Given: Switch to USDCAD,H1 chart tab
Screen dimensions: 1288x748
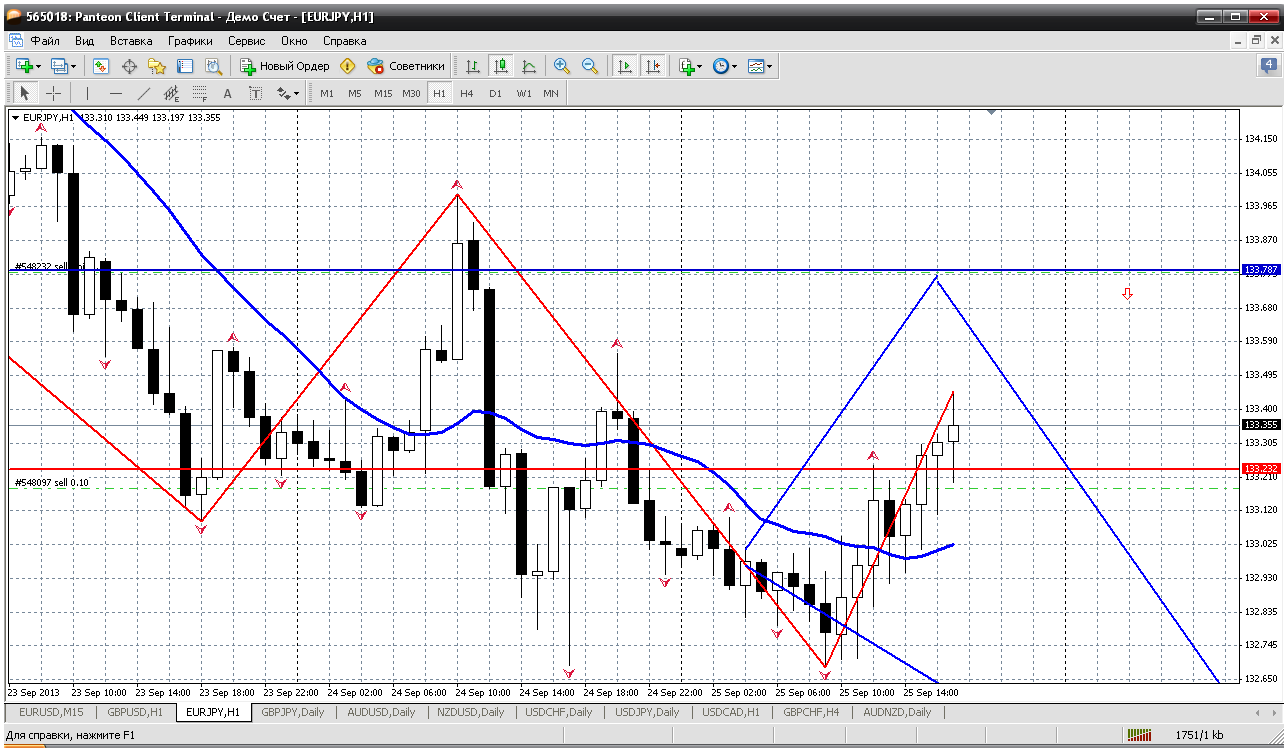Looking at the screenshot, I should pos(731,712).
